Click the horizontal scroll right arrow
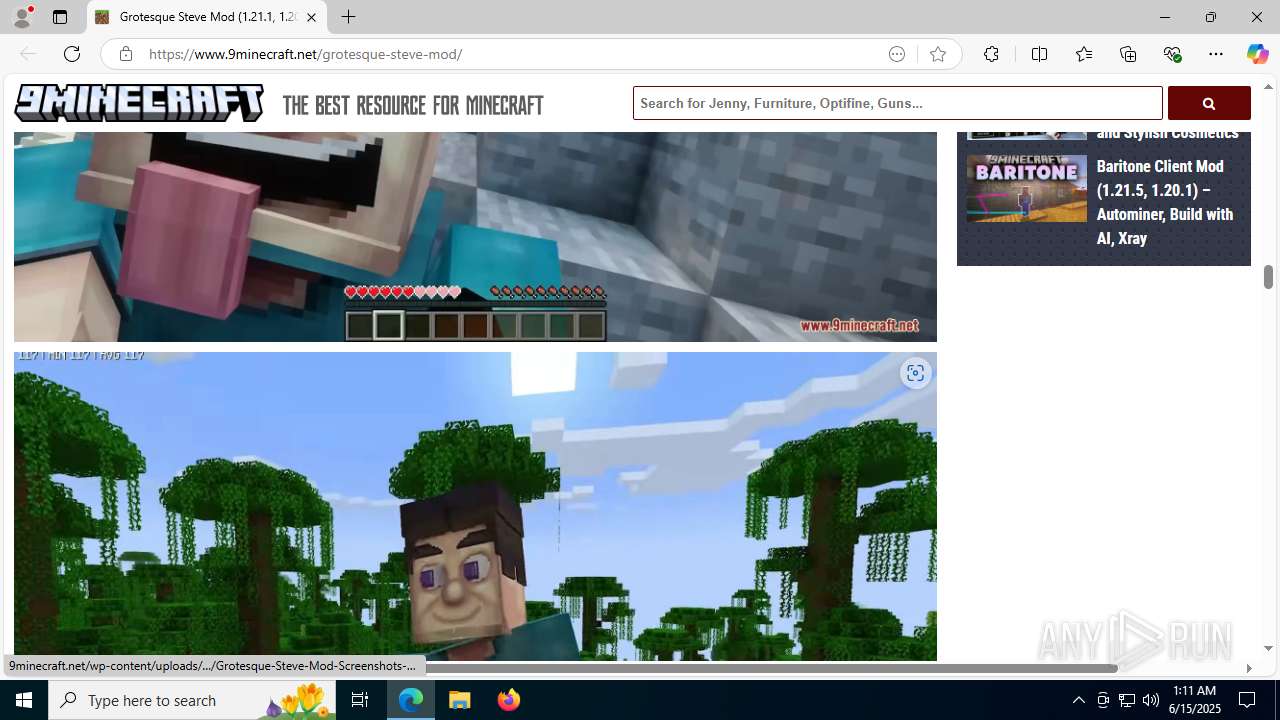Screen dimensions: 1280x720 point(1248,668)
